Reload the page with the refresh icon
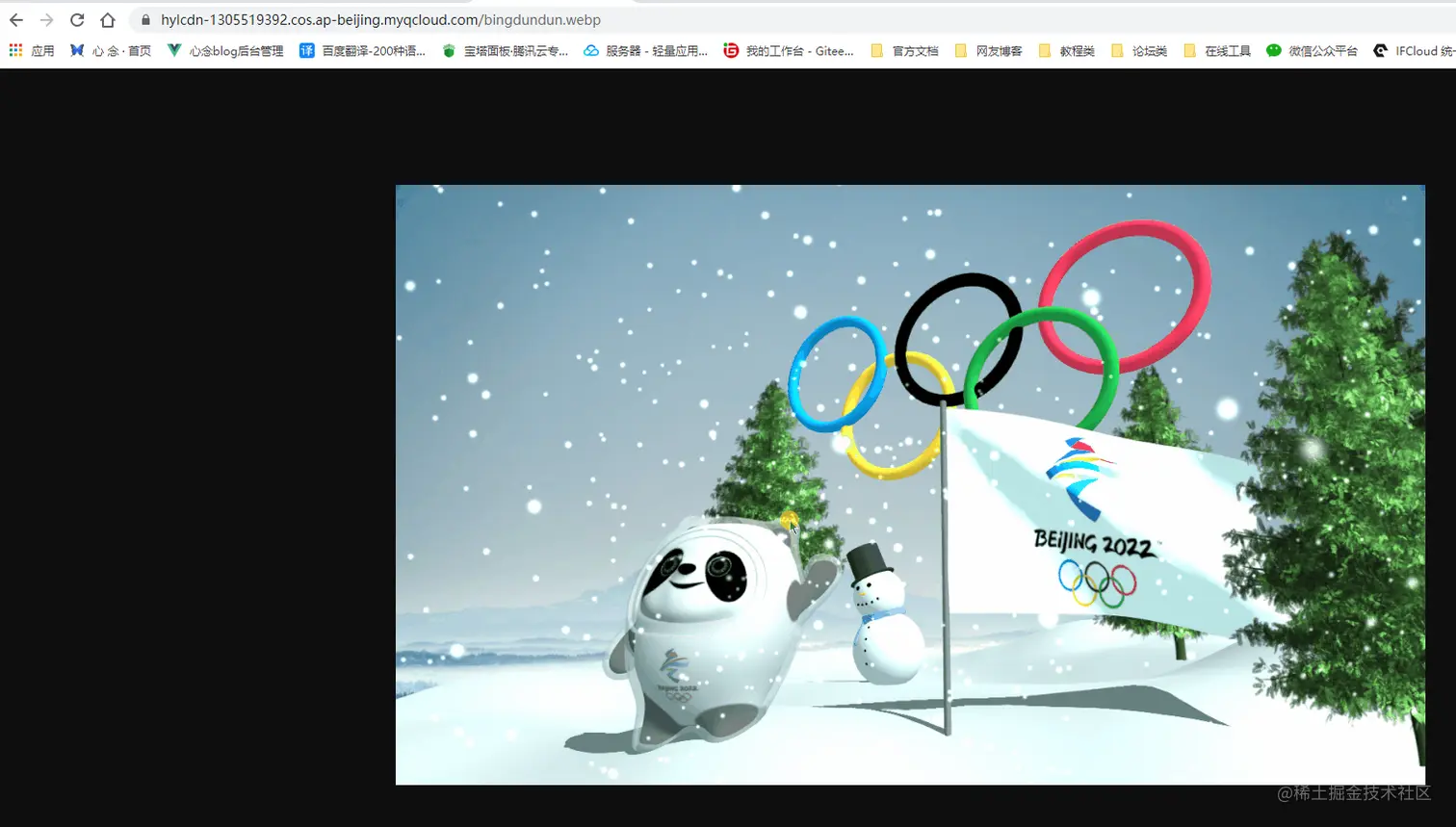This screenshot has width=1456, height=827. point(77,20)
